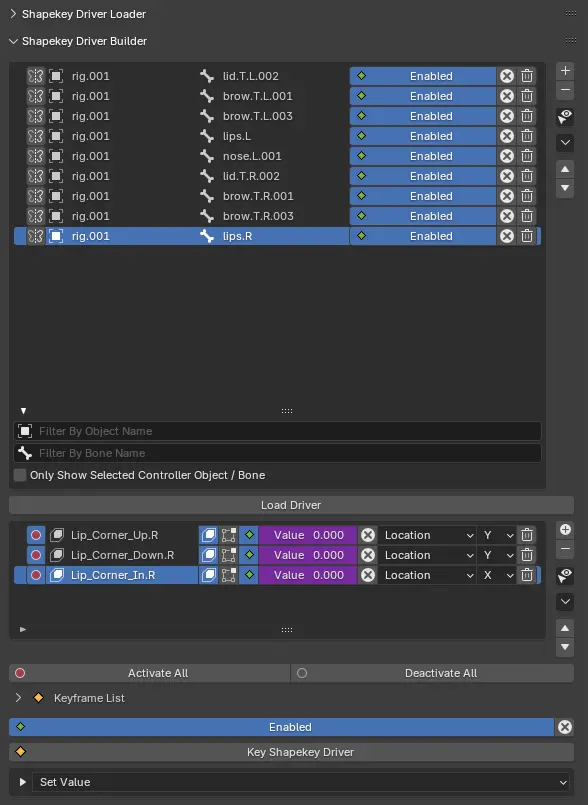Click Filter By Bone Name field
Viewport: 588px width, 805px height.
coord(277,453)
